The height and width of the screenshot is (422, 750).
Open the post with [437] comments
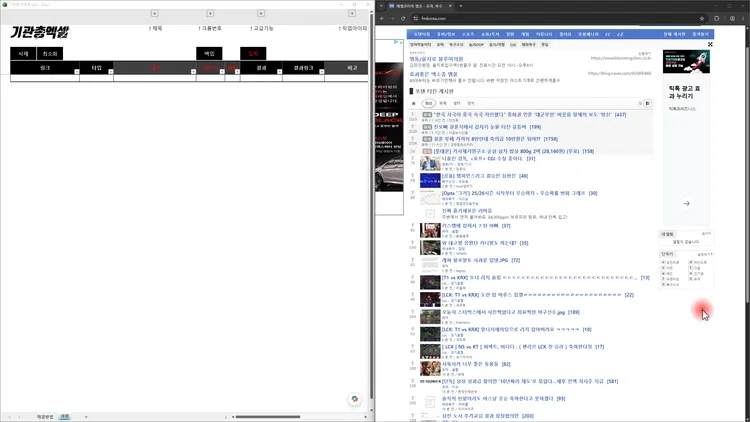529,115
